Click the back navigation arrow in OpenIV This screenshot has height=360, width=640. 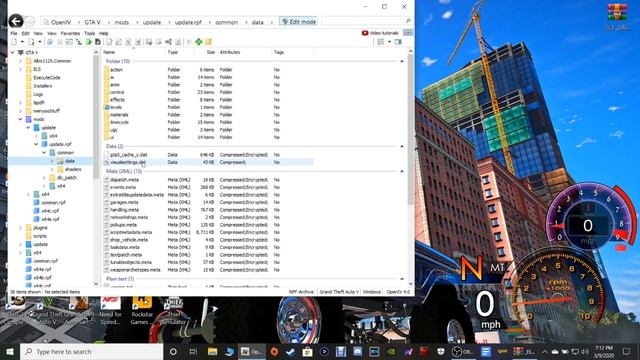click(16, 21)
